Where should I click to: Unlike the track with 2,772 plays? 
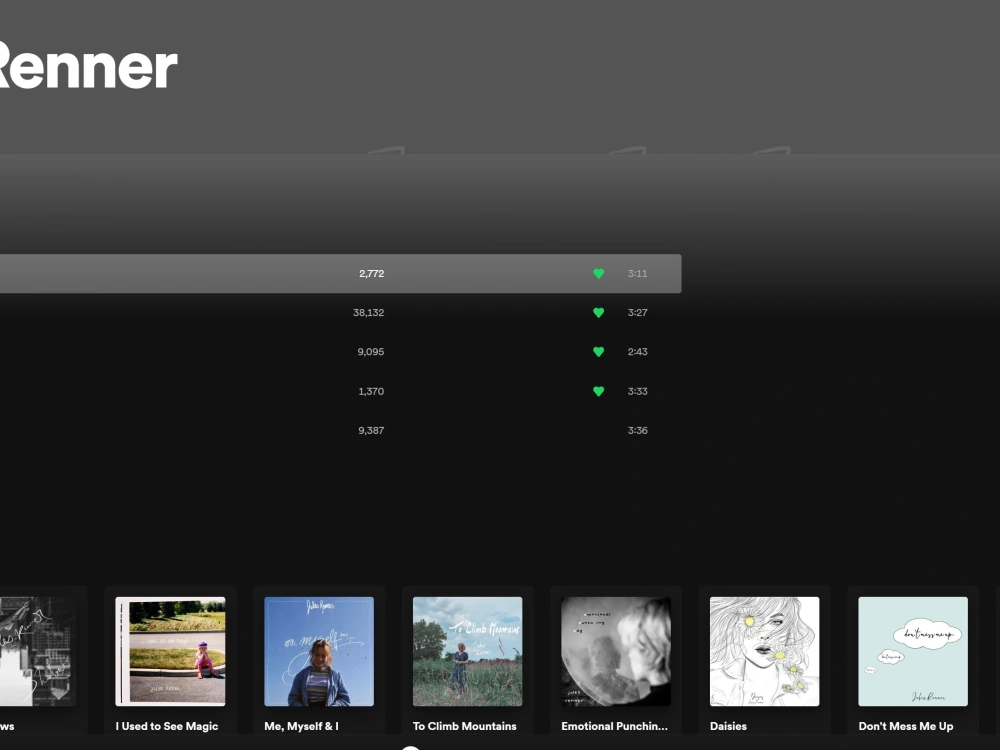[598, 274]
